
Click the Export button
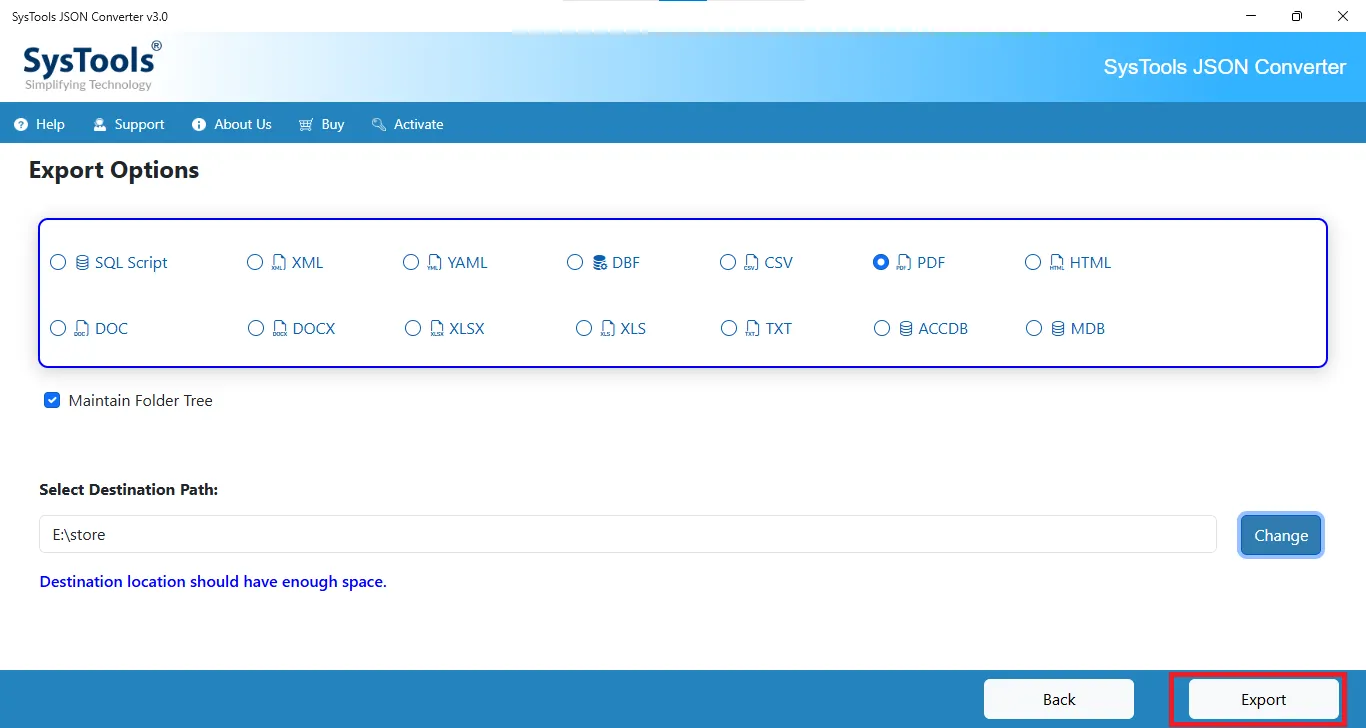(x=1262, y=699)
